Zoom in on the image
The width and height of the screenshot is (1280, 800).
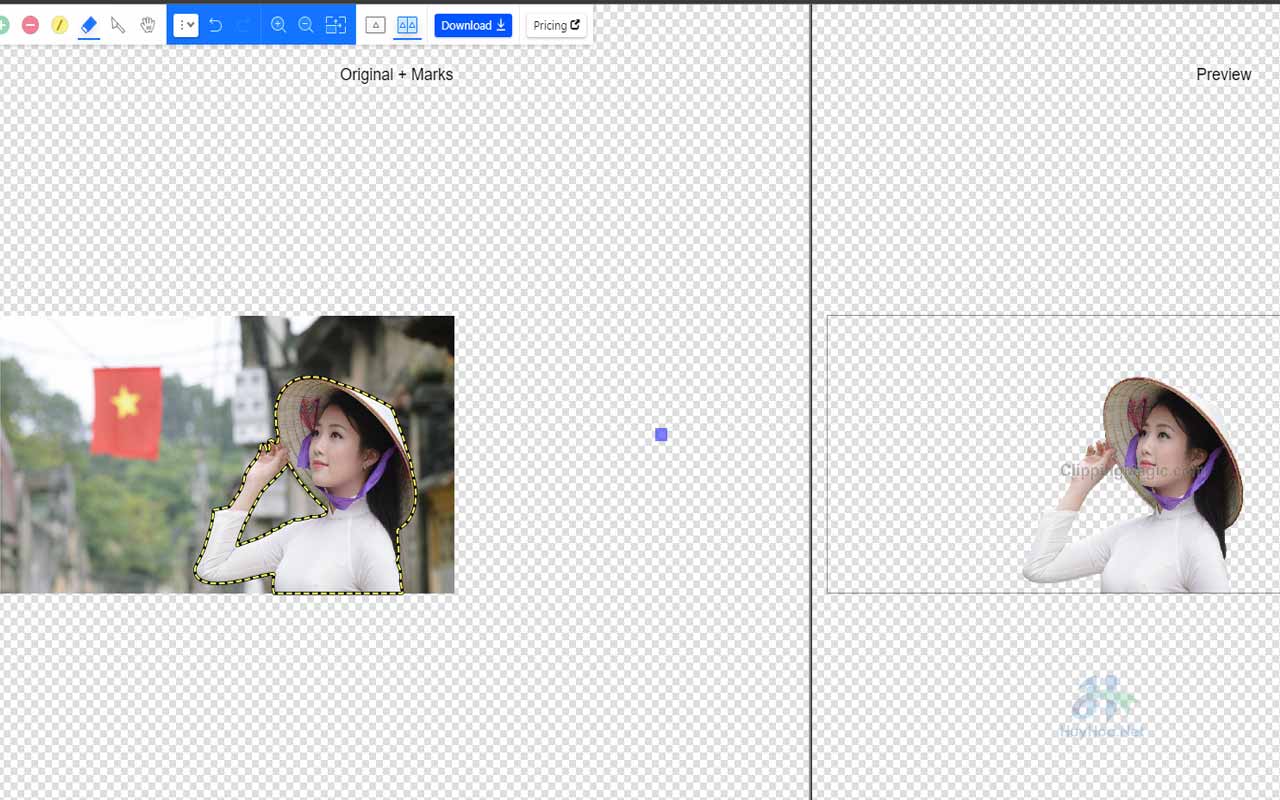point(278,25)
